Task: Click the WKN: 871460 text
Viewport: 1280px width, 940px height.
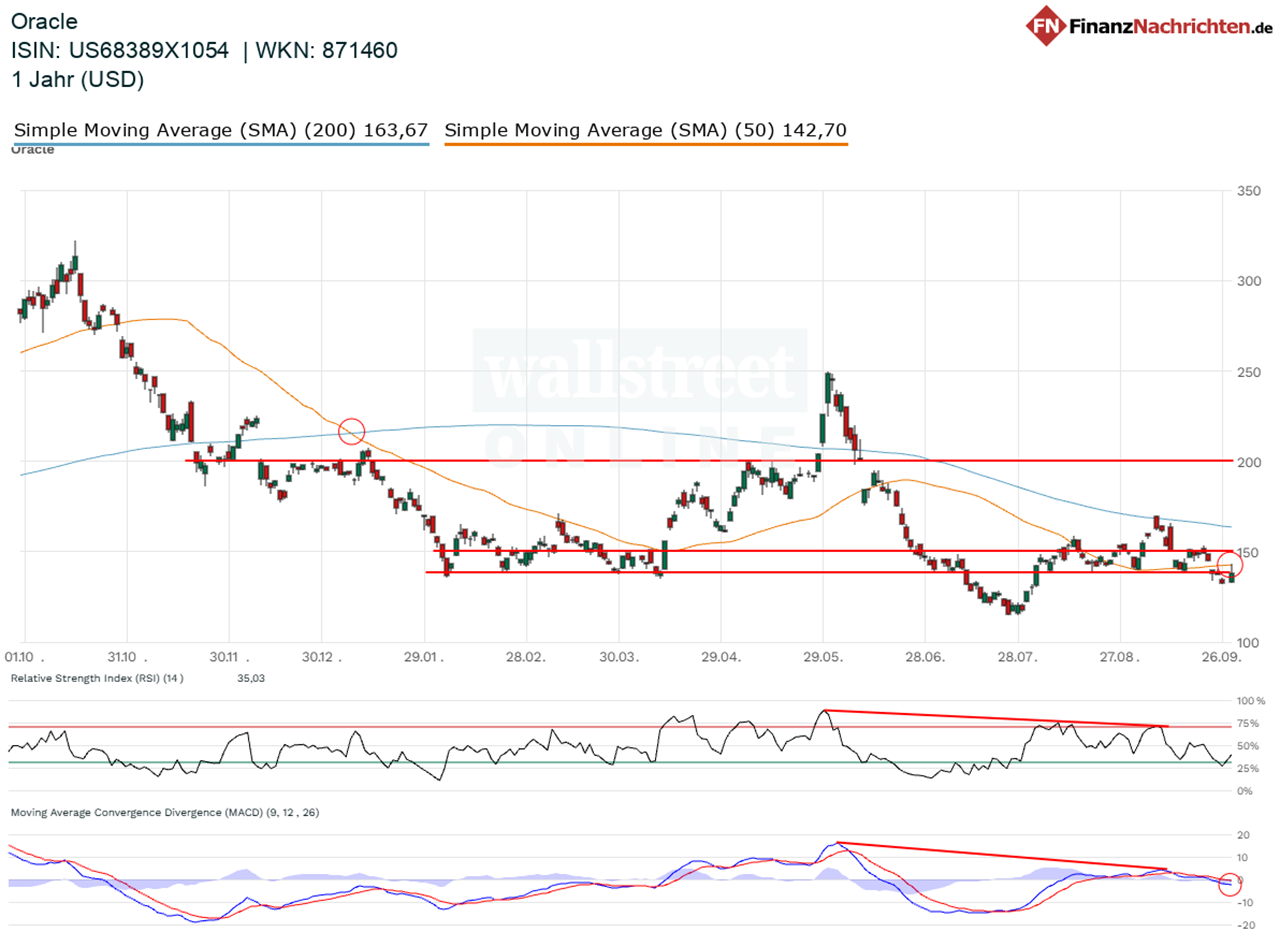Action: pos(328,50)
